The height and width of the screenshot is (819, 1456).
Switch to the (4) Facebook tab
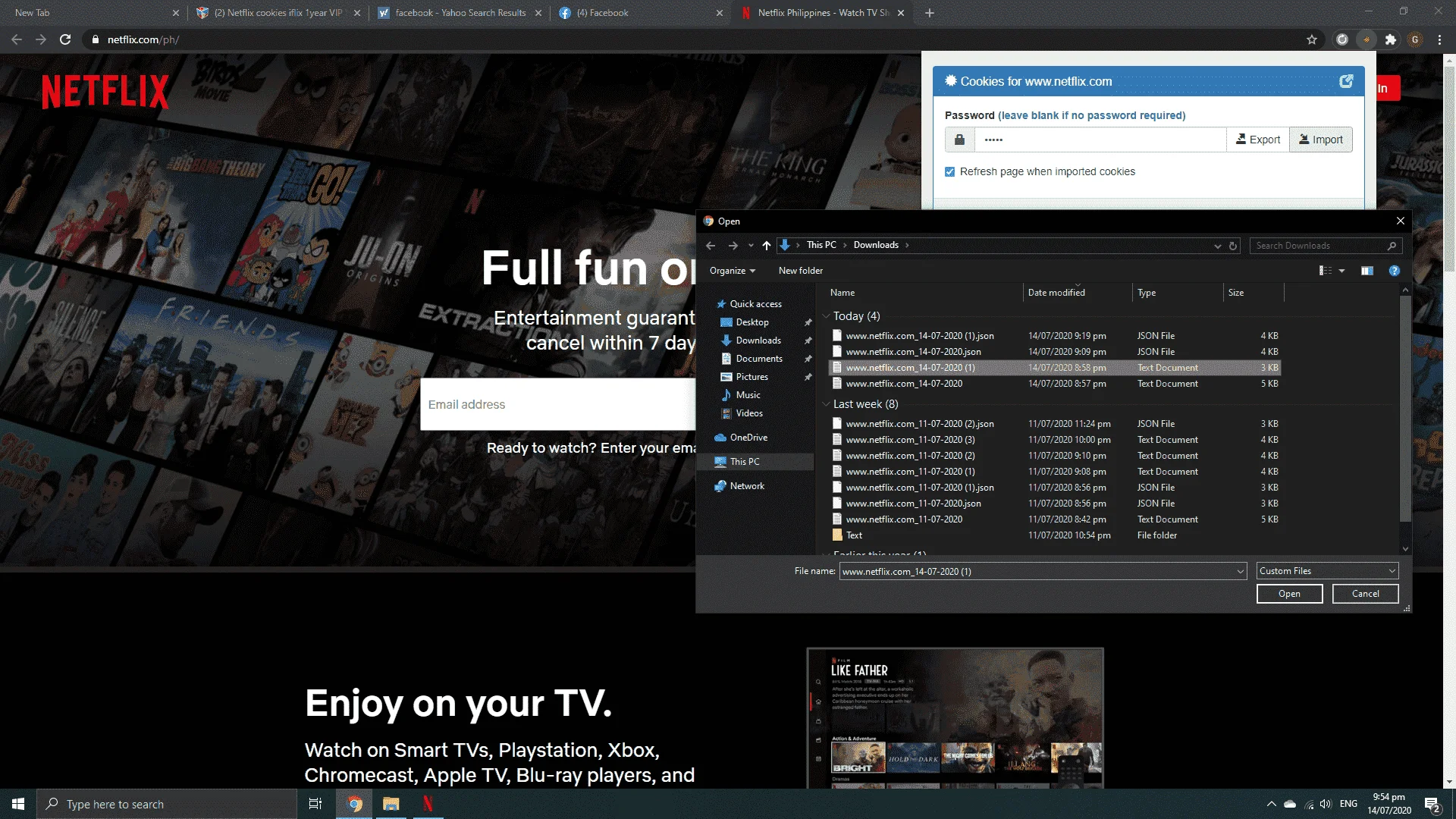click(x=641, y=13)
